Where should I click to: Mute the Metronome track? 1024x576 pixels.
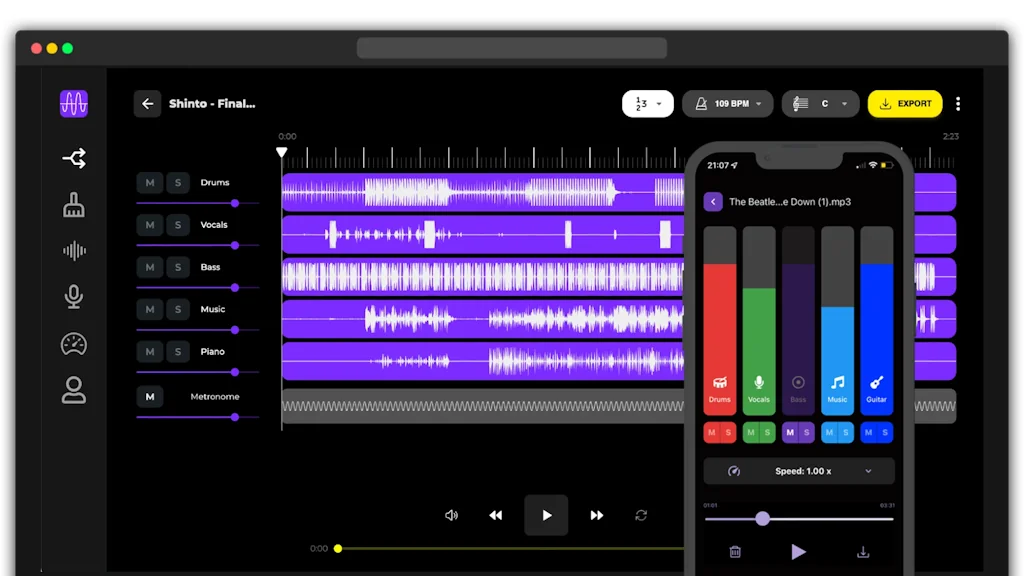[x=149, y=397]
